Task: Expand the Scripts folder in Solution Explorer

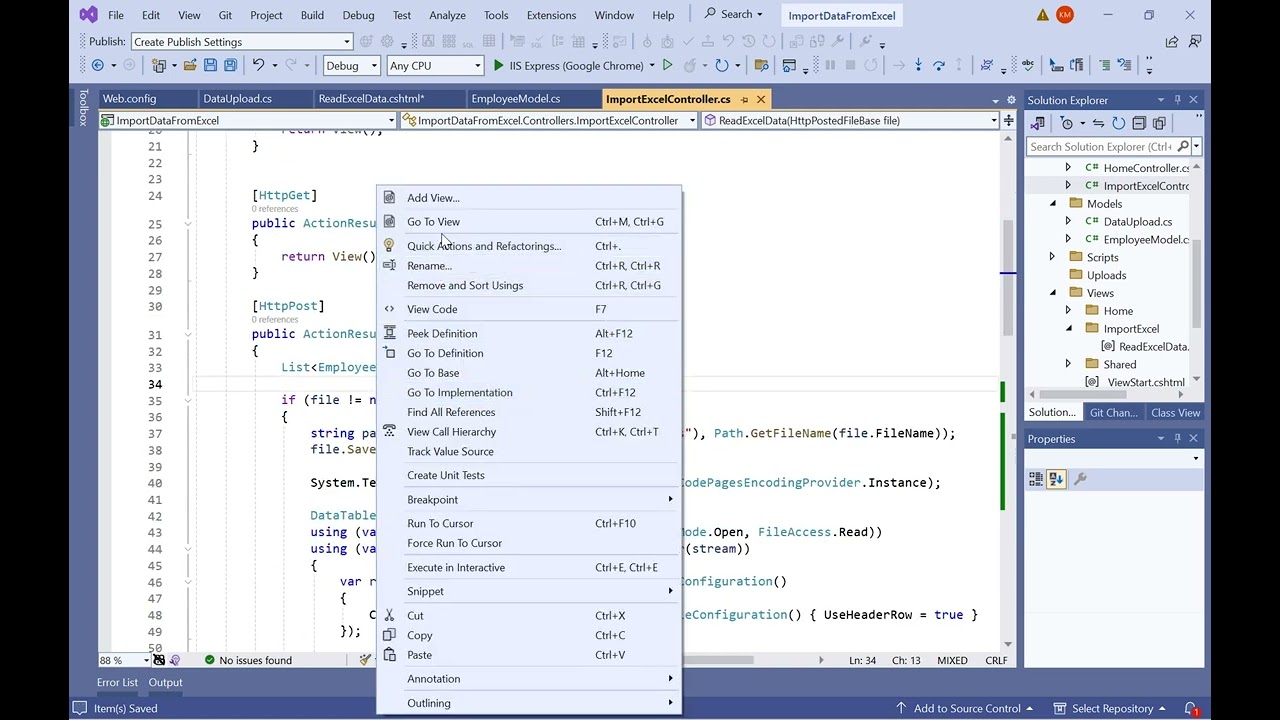Action: point(1052,257)
